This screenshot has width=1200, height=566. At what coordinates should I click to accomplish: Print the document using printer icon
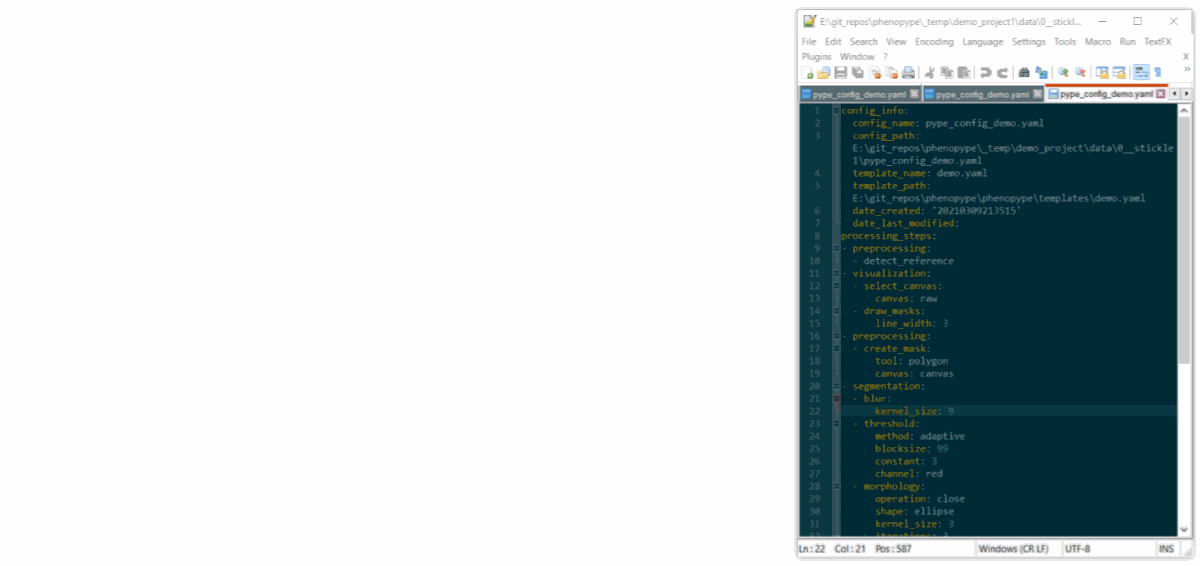(x=908, y=73)
